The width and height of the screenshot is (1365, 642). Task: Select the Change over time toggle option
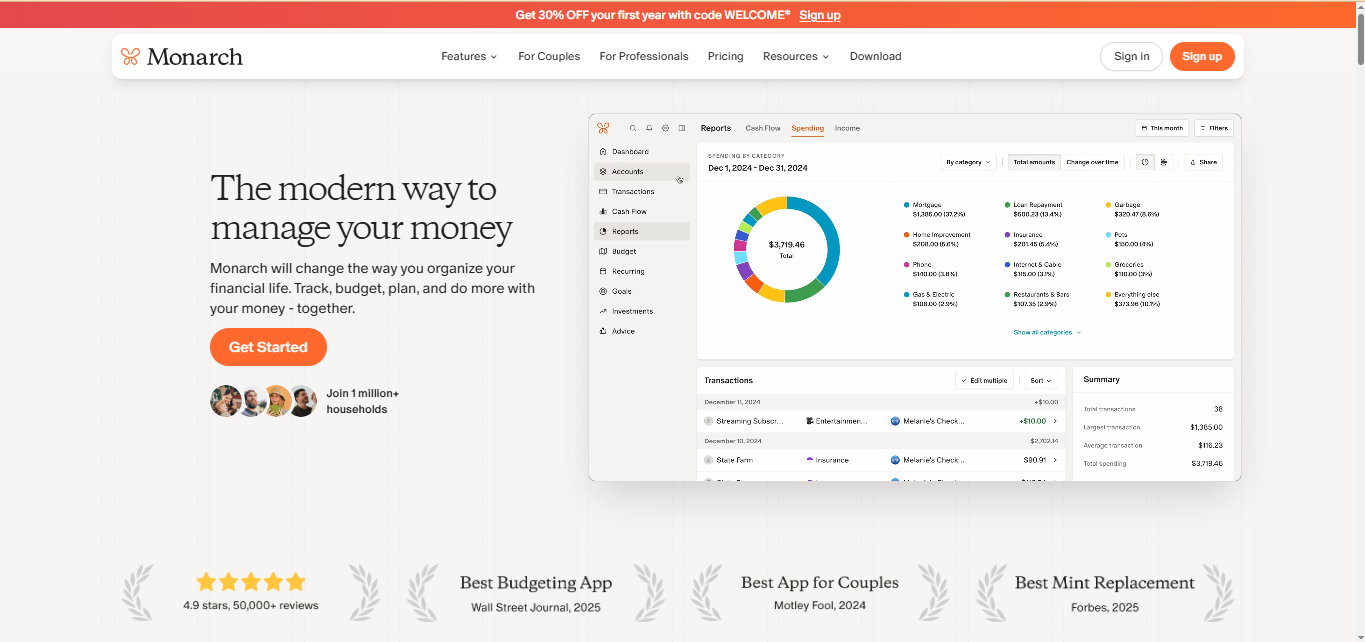(x=1092, y=162)
